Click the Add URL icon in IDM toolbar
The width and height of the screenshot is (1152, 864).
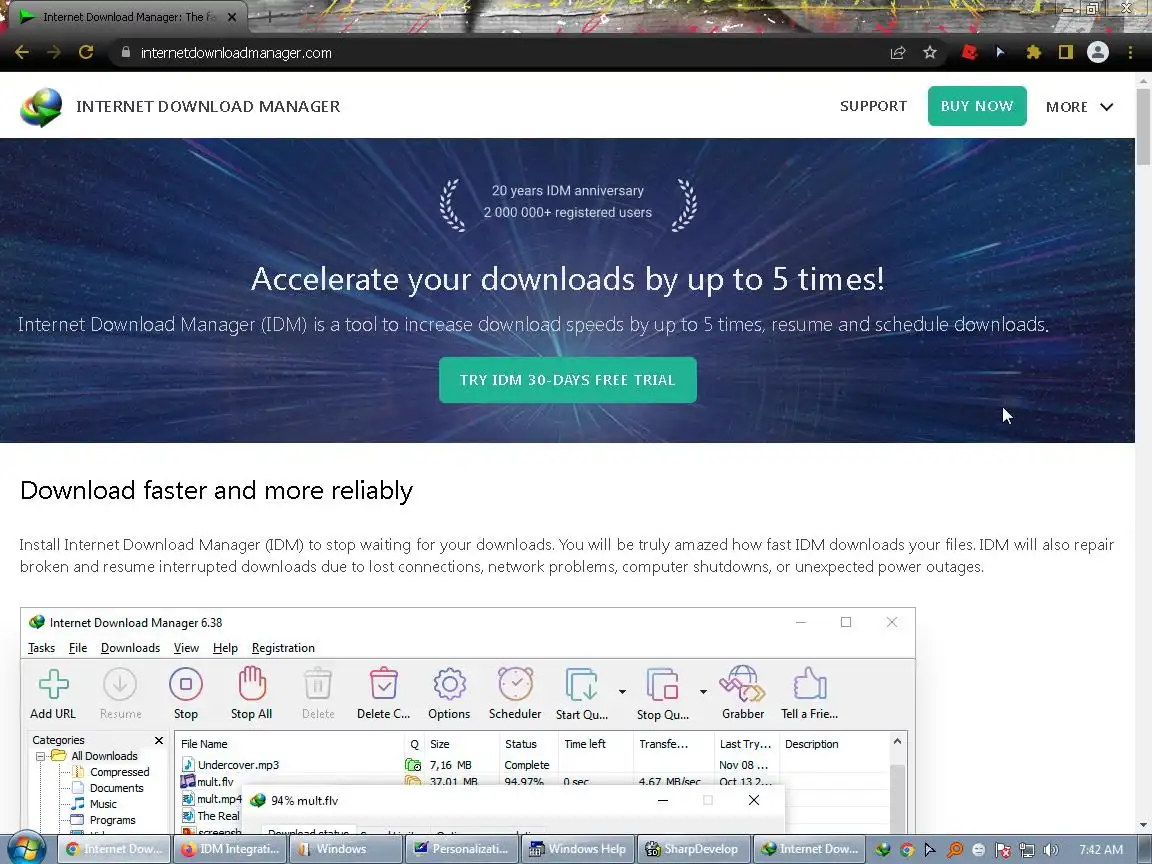54,684
